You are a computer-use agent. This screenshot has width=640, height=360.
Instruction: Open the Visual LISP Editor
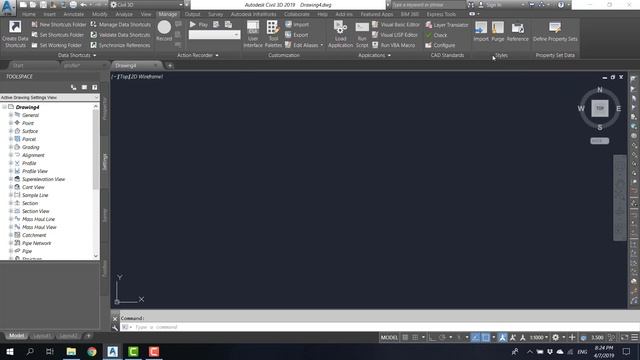(395, 35)
